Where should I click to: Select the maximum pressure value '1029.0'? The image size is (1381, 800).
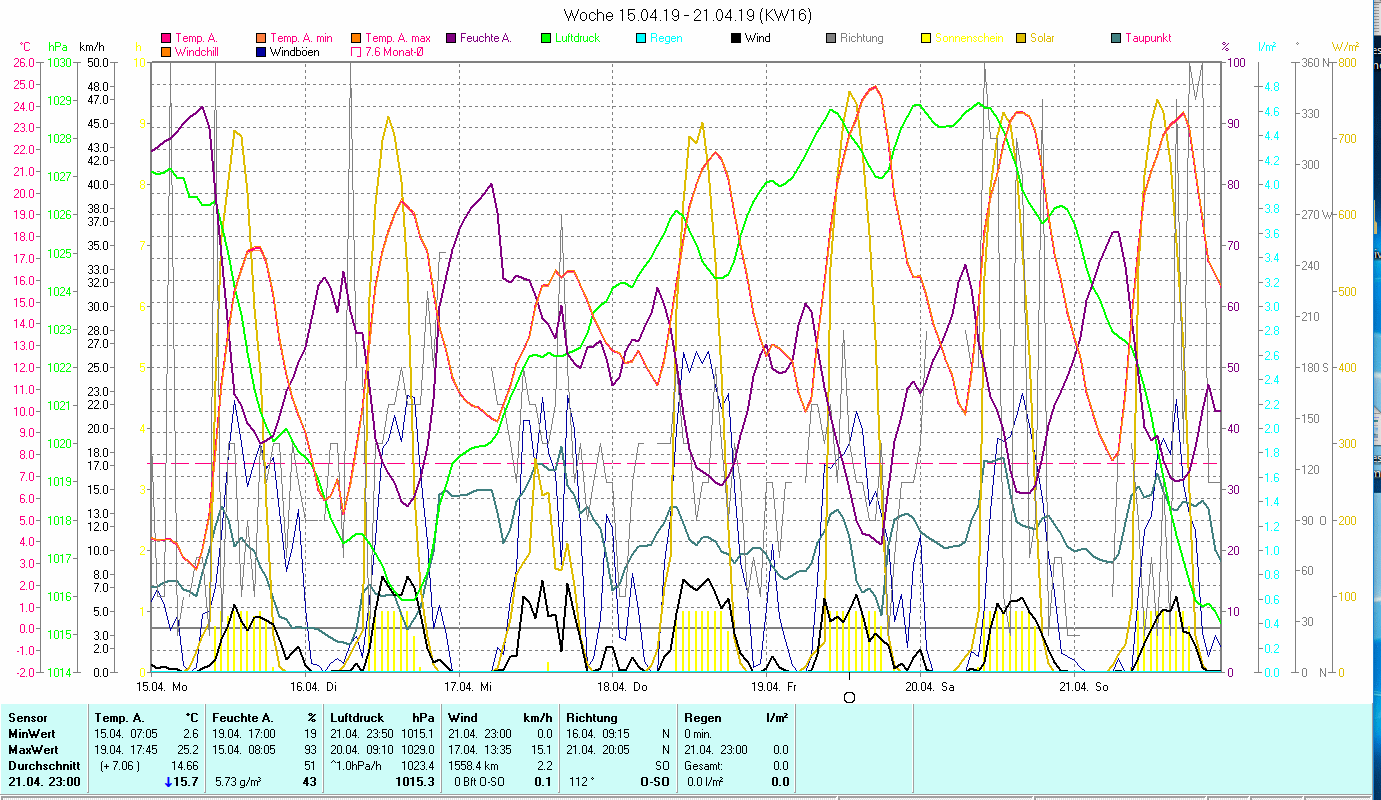[418, 750]
